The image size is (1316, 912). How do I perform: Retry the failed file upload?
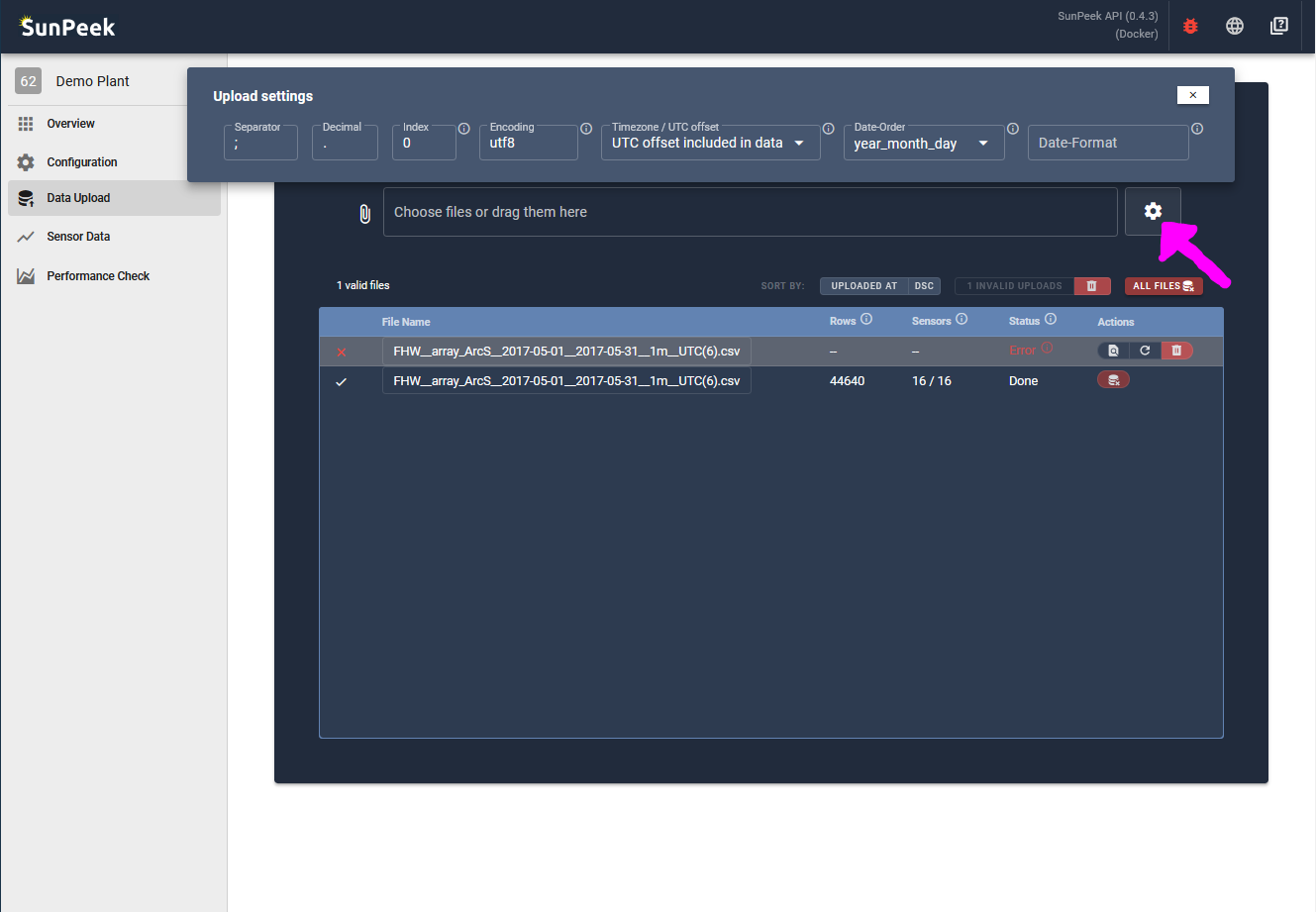click(x=1145, y=351)
